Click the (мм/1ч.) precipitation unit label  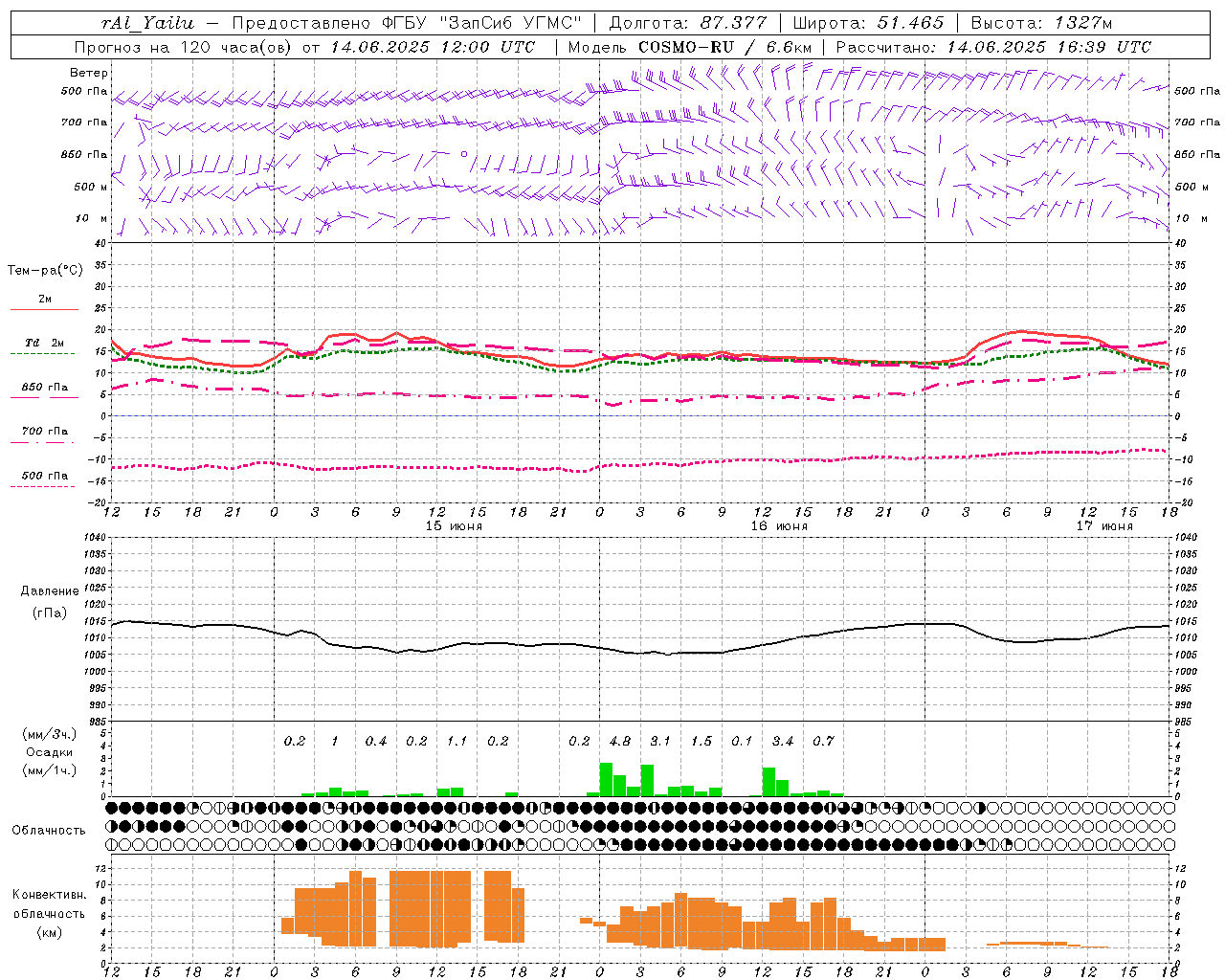point(50,770)
